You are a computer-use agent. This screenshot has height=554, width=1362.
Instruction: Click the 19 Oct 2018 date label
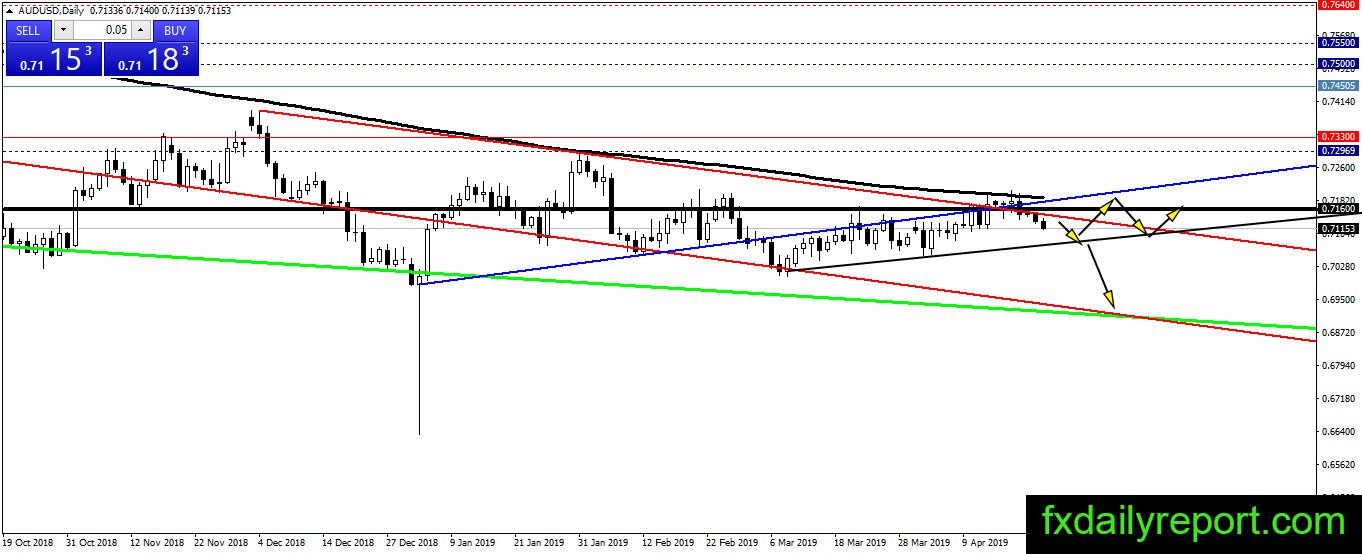coord(27,543)
